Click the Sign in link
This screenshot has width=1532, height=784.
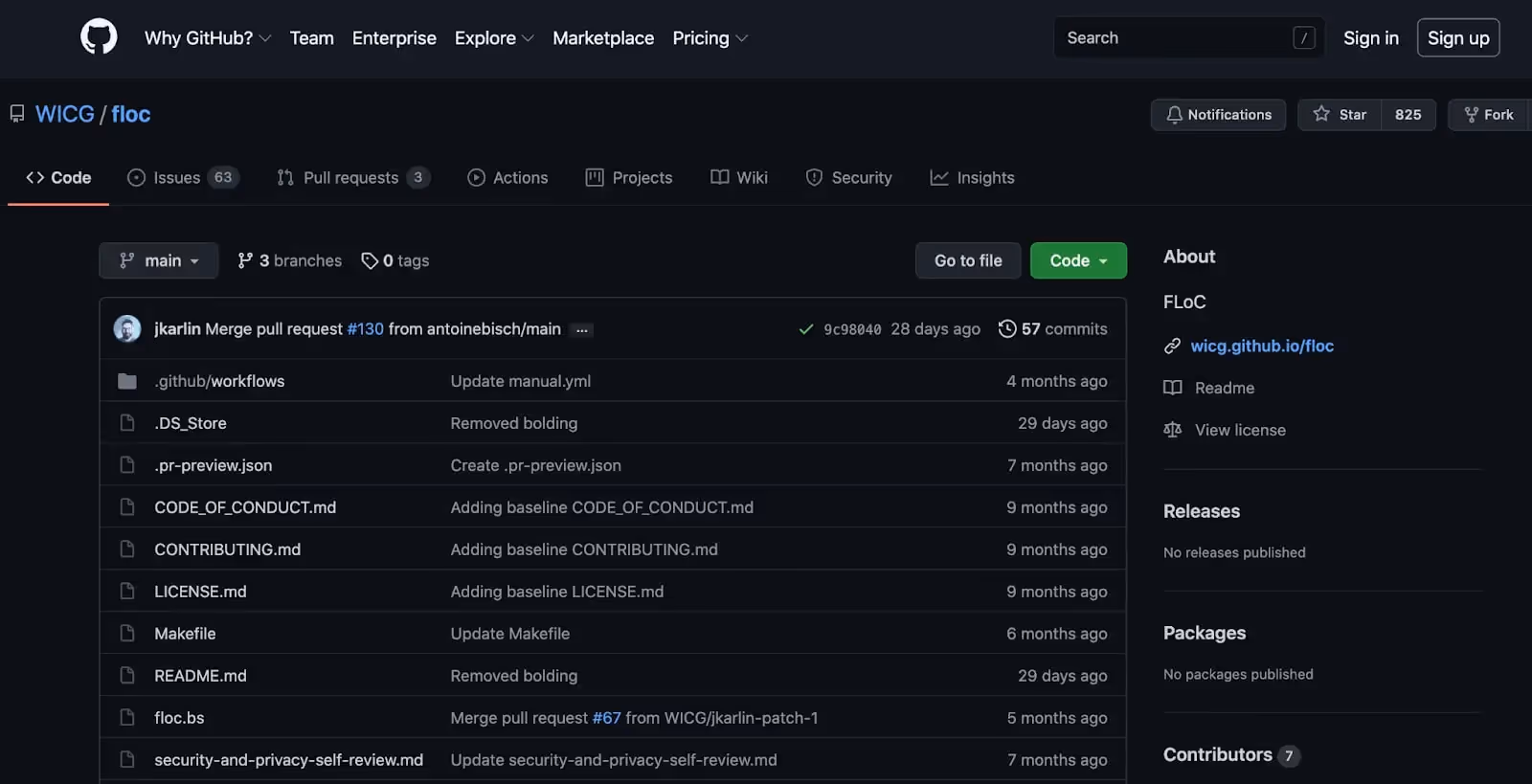coord(1371,37)
